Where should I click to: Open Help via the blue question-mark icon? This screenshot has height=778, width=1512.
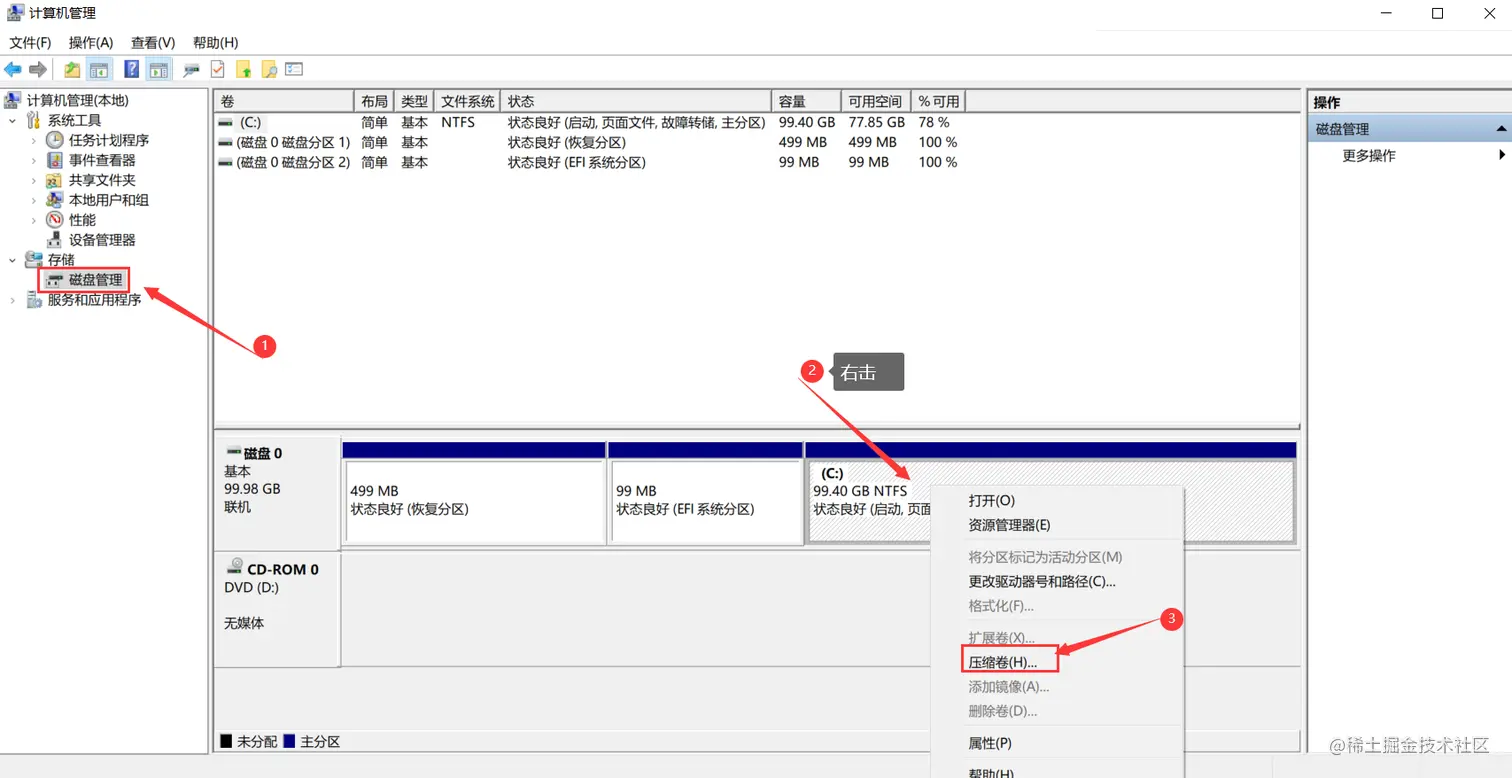[x=131, y=69]
